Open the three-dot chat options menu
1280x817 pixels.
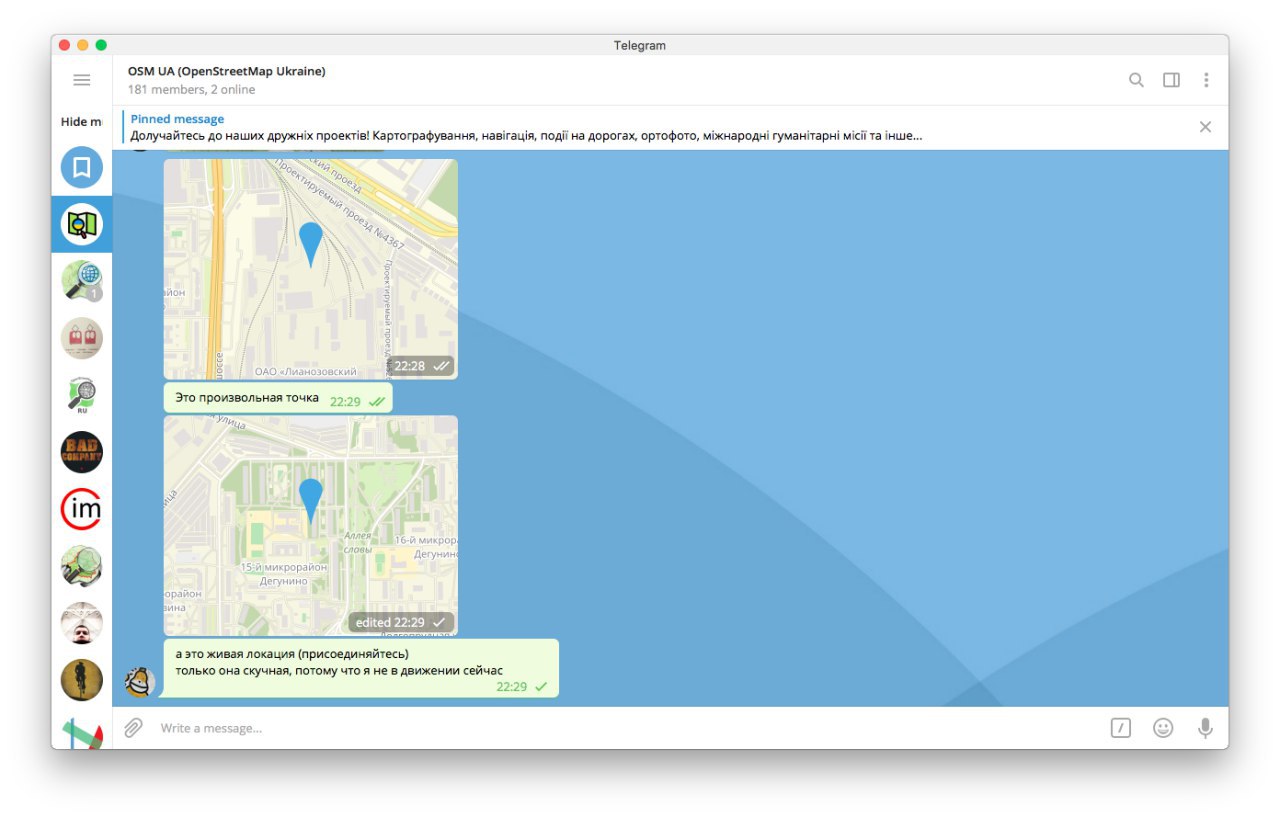[x=1206, y=80]
